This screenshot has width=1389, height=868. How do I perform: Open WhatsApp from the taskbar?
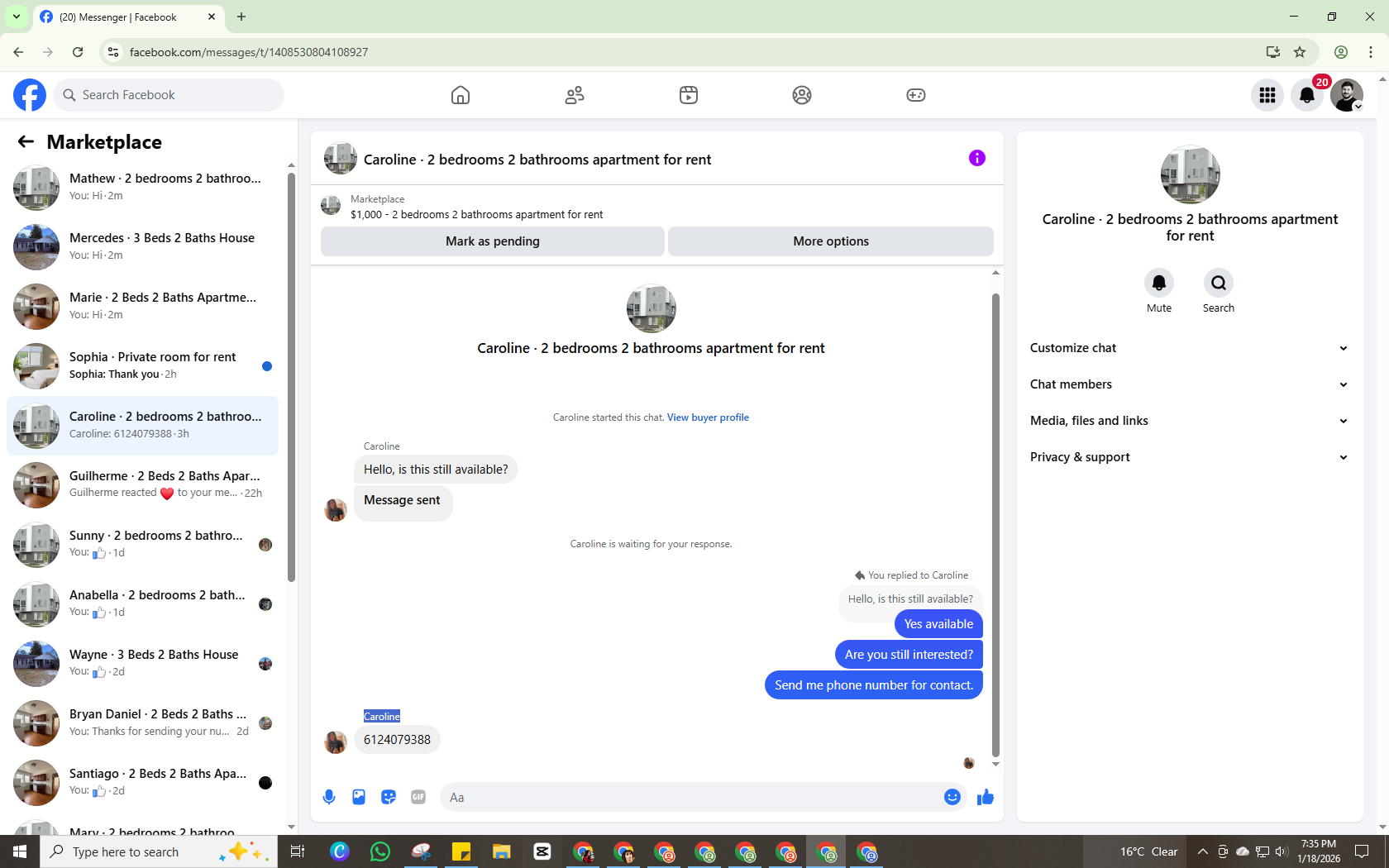click(380, 851)
